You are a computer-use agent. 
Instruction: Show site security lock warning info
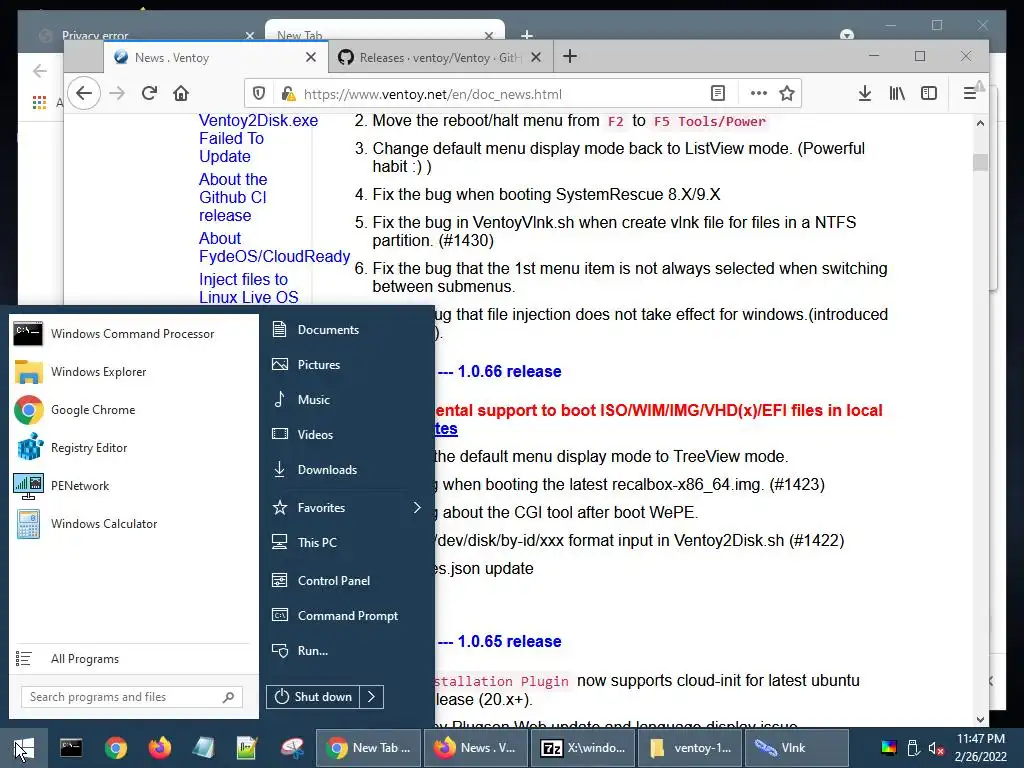(x=287, y=93)
